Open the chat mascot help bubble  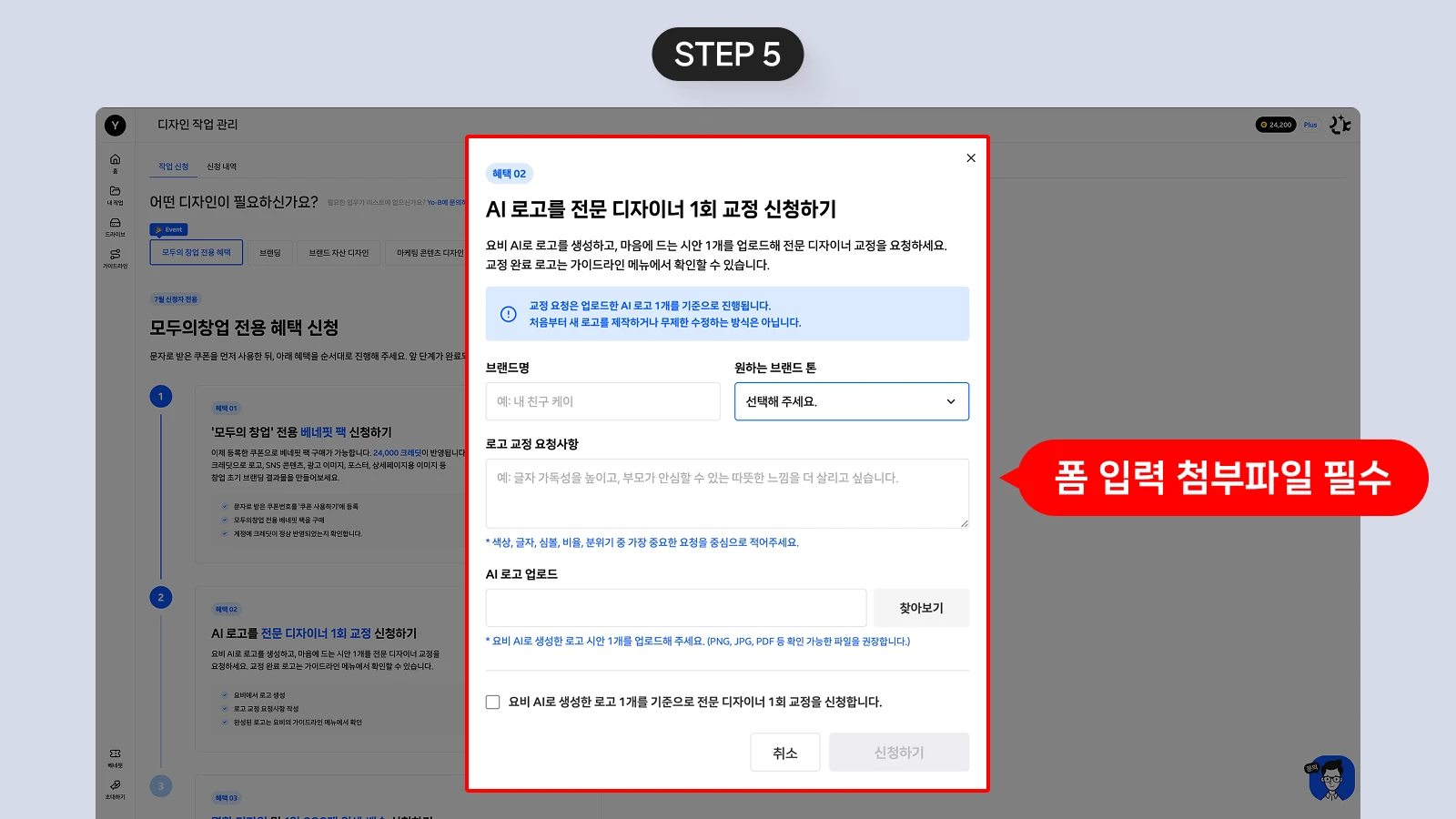point(1331,779)
